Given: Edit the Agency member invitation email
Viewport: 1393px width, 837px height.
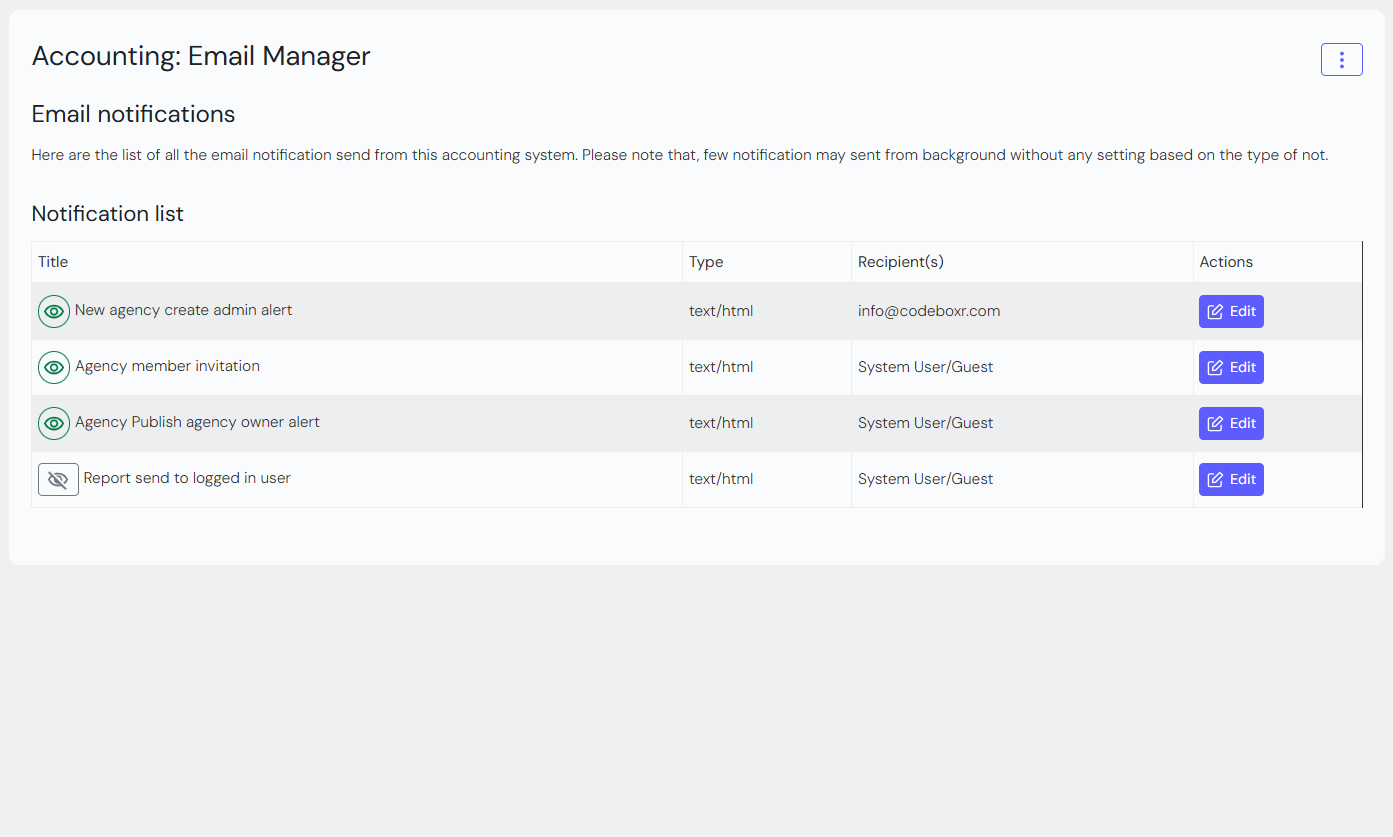Looking at the screenshot, I should point(1231,367).
